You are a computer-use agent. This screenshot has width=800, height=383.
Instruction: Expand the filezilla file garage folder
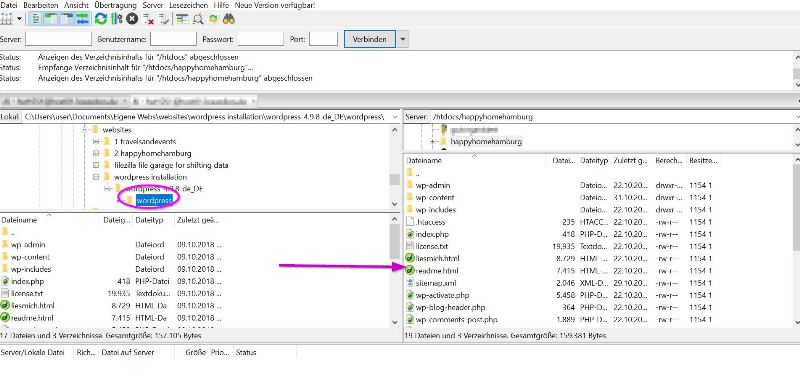(95, 165)
